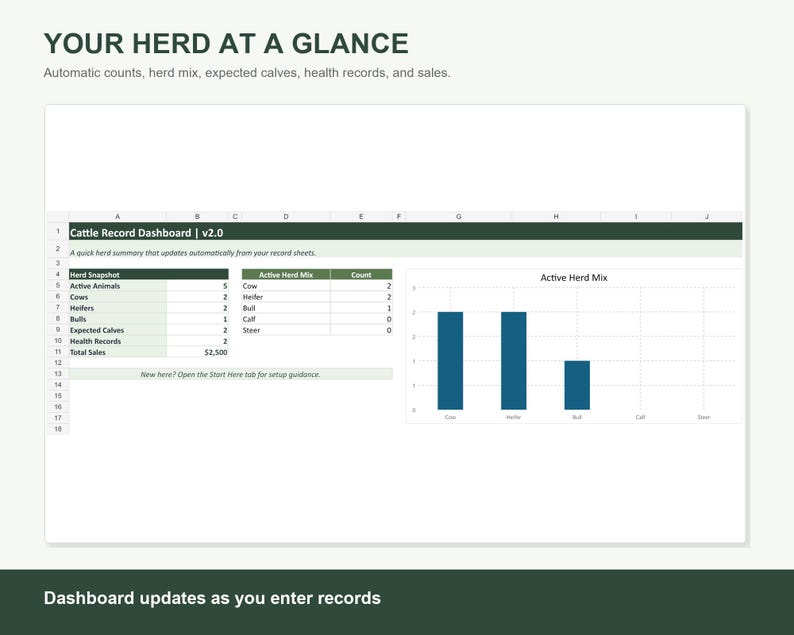Click the 'Calf' axis label under chart
794x635 pixels.
(640, 417)
